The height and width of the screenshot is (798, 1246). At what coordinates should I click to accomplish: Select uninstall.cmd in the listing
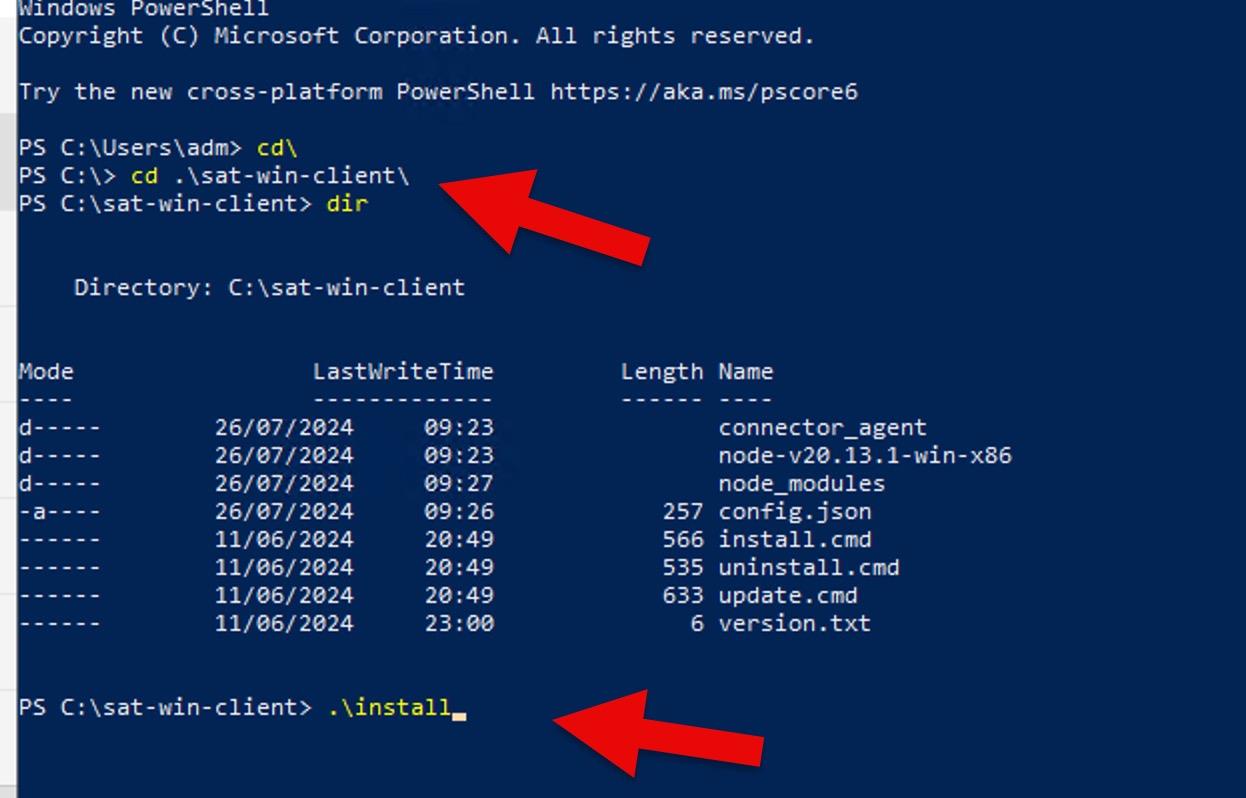pos(808,567)
